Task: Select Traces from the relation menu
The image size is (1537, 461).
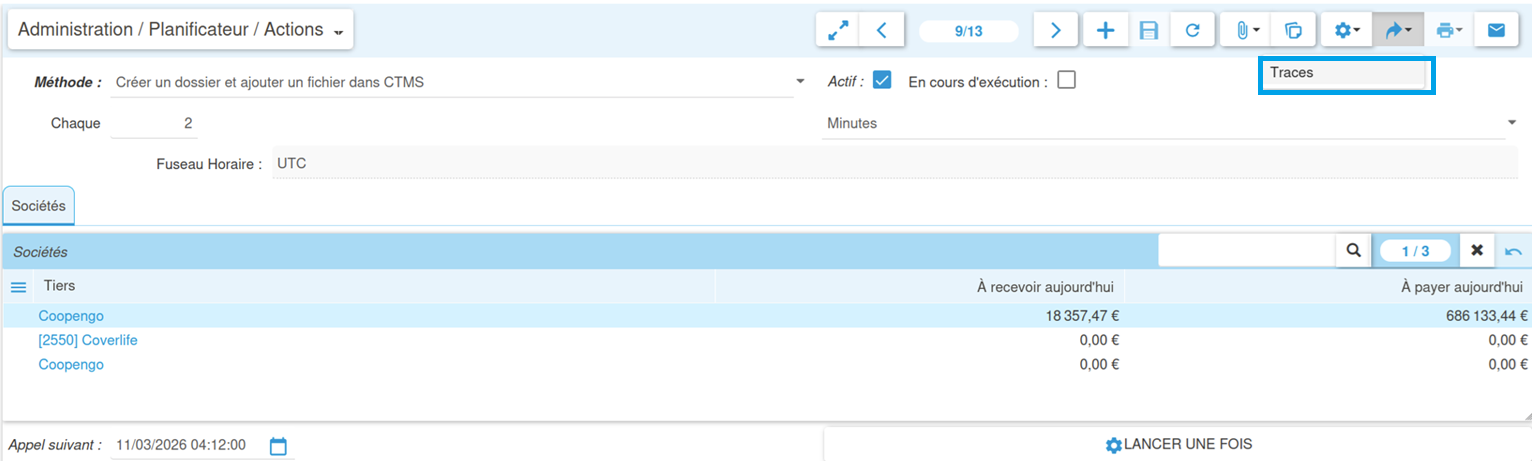Action: point(1345,74)
